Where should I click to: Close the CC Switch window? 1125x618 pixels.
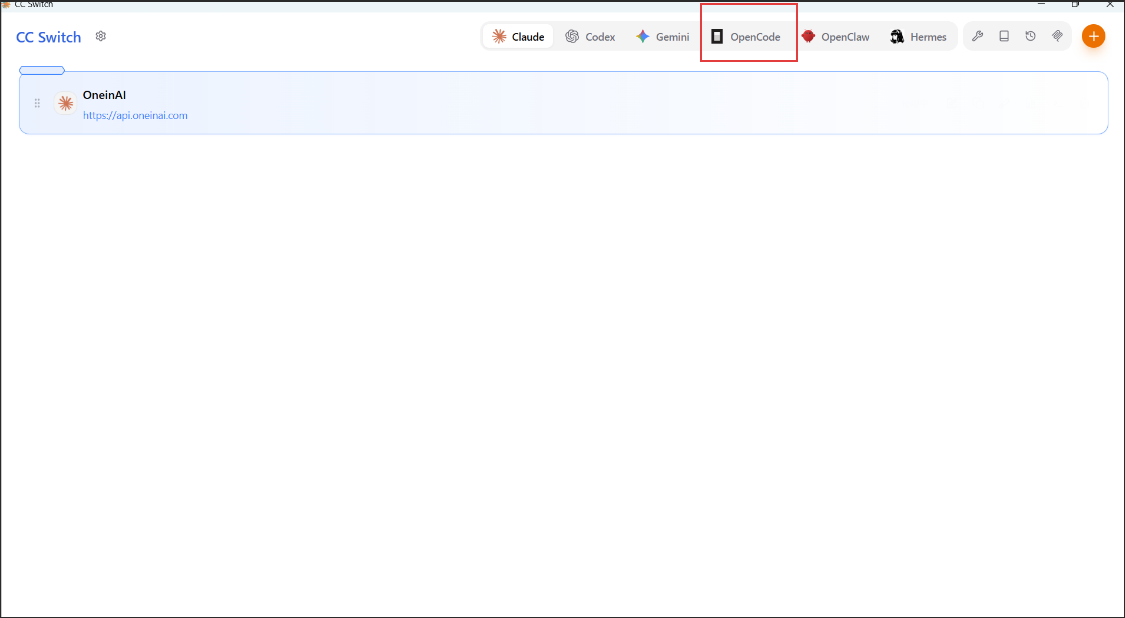1109,4
